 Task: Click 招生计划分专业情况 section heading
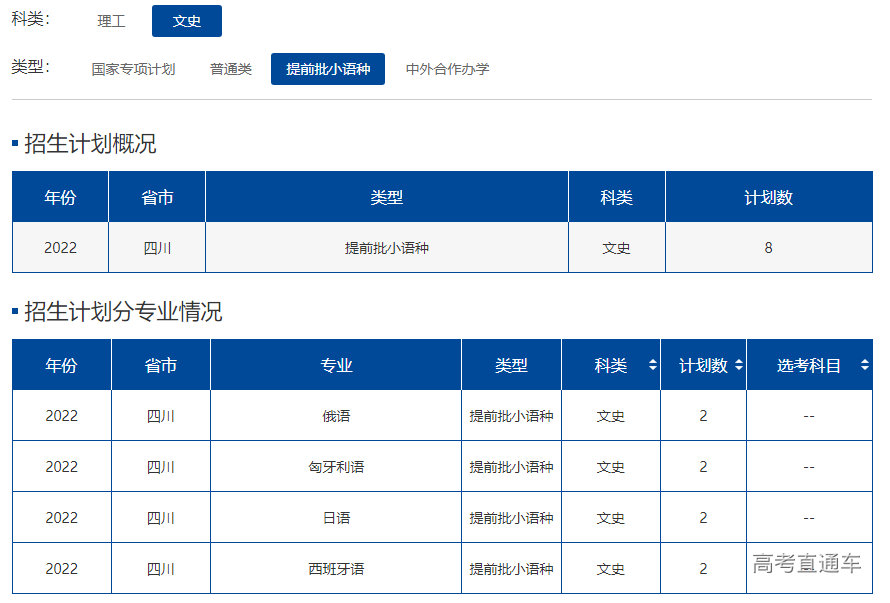(123, 312)
